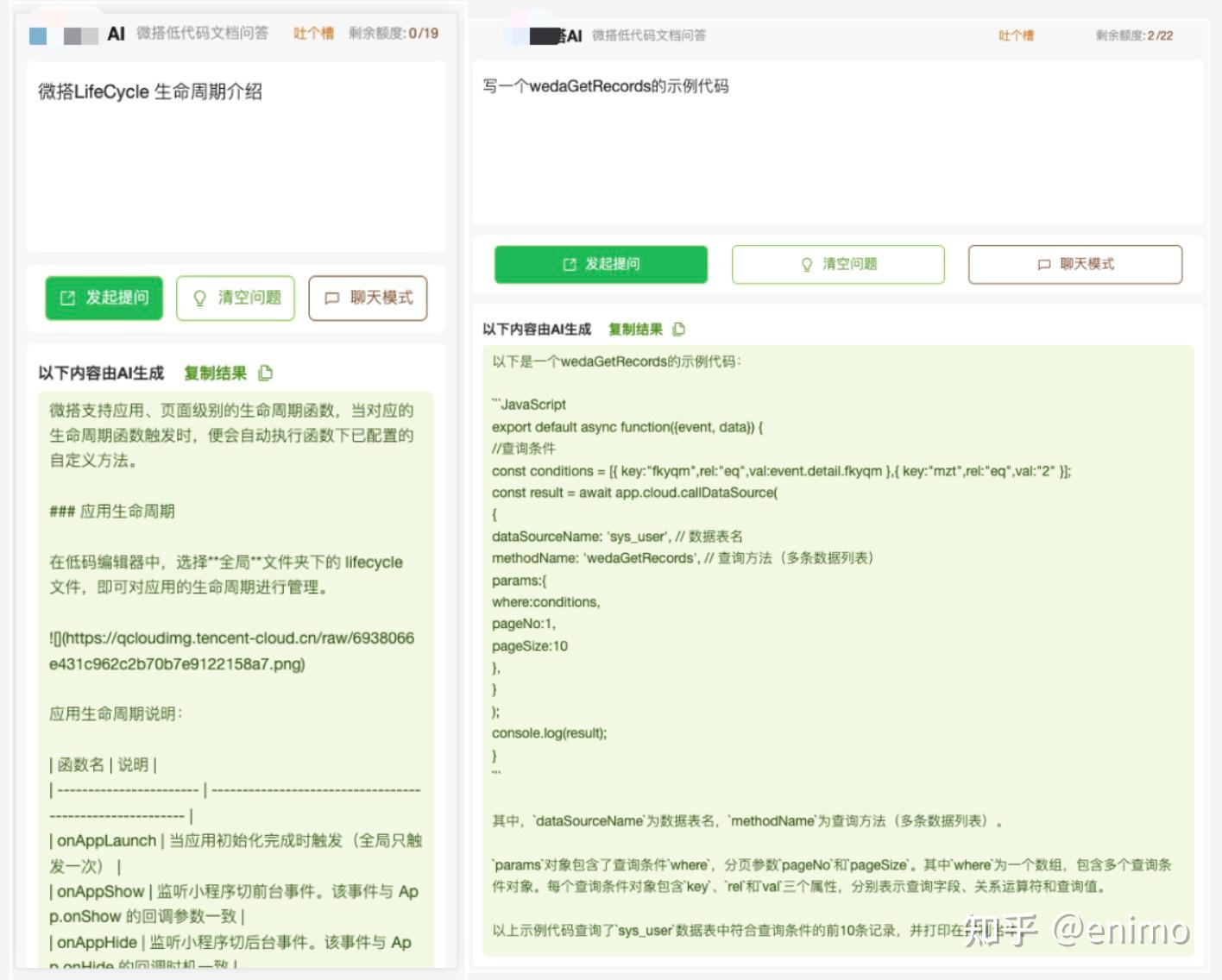Click 'const result = await app.cloud.callDataSource(' line
The width and height of the screenshot is (1222, 980).
click(x=634, y=493)
